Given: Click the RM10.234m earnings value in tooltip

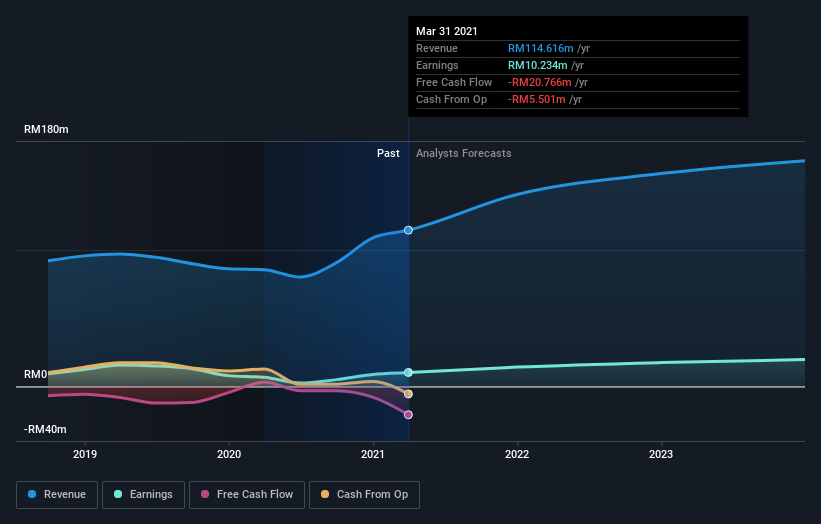Looking at the screenshot, I should pyautogui.click(x=537, y=65).
